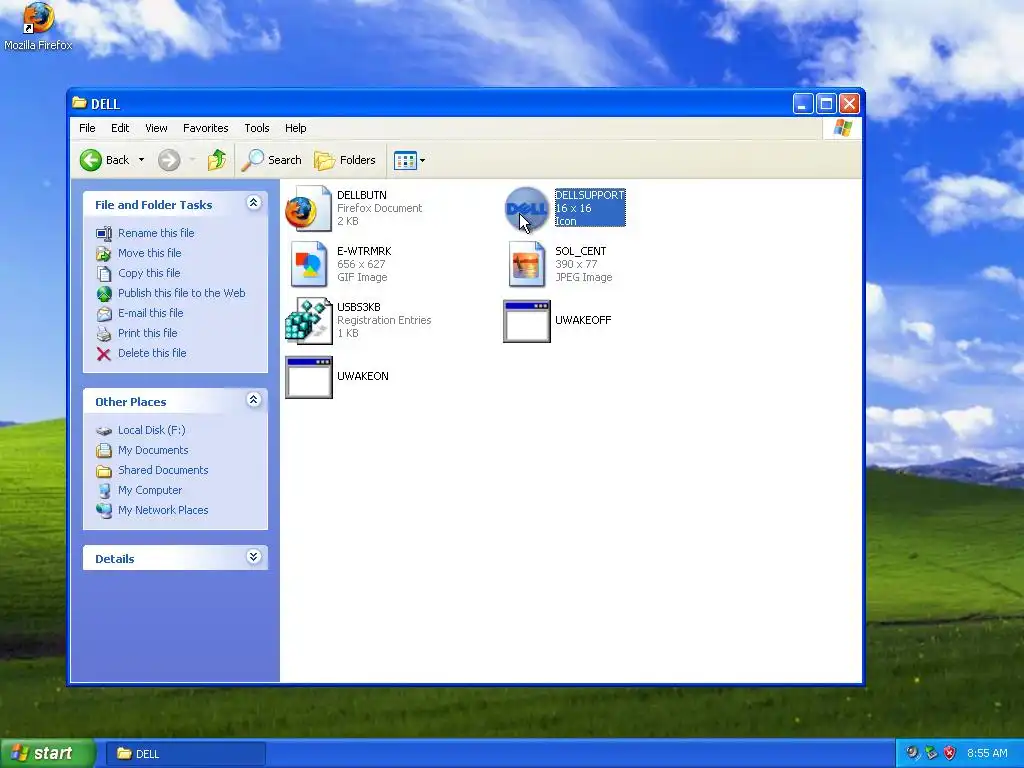Open the View menu
This screenshot has width=1024, height=768.
pyautogui.click(x=156, y=128)
